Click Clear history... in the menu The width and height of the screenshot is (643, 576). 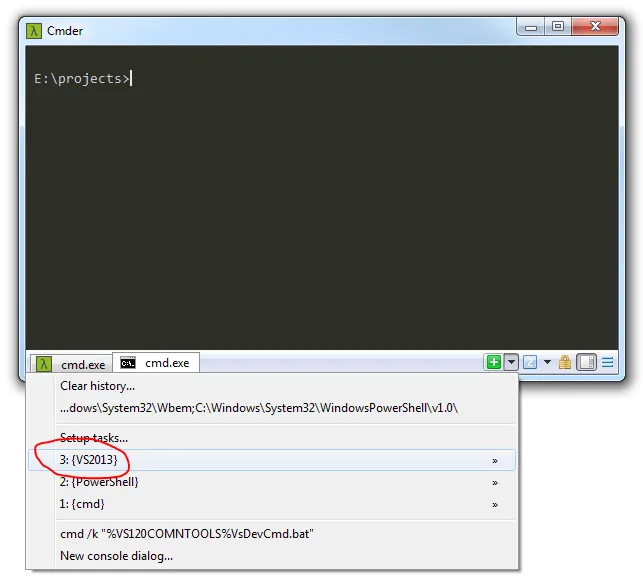click(97, 386)
